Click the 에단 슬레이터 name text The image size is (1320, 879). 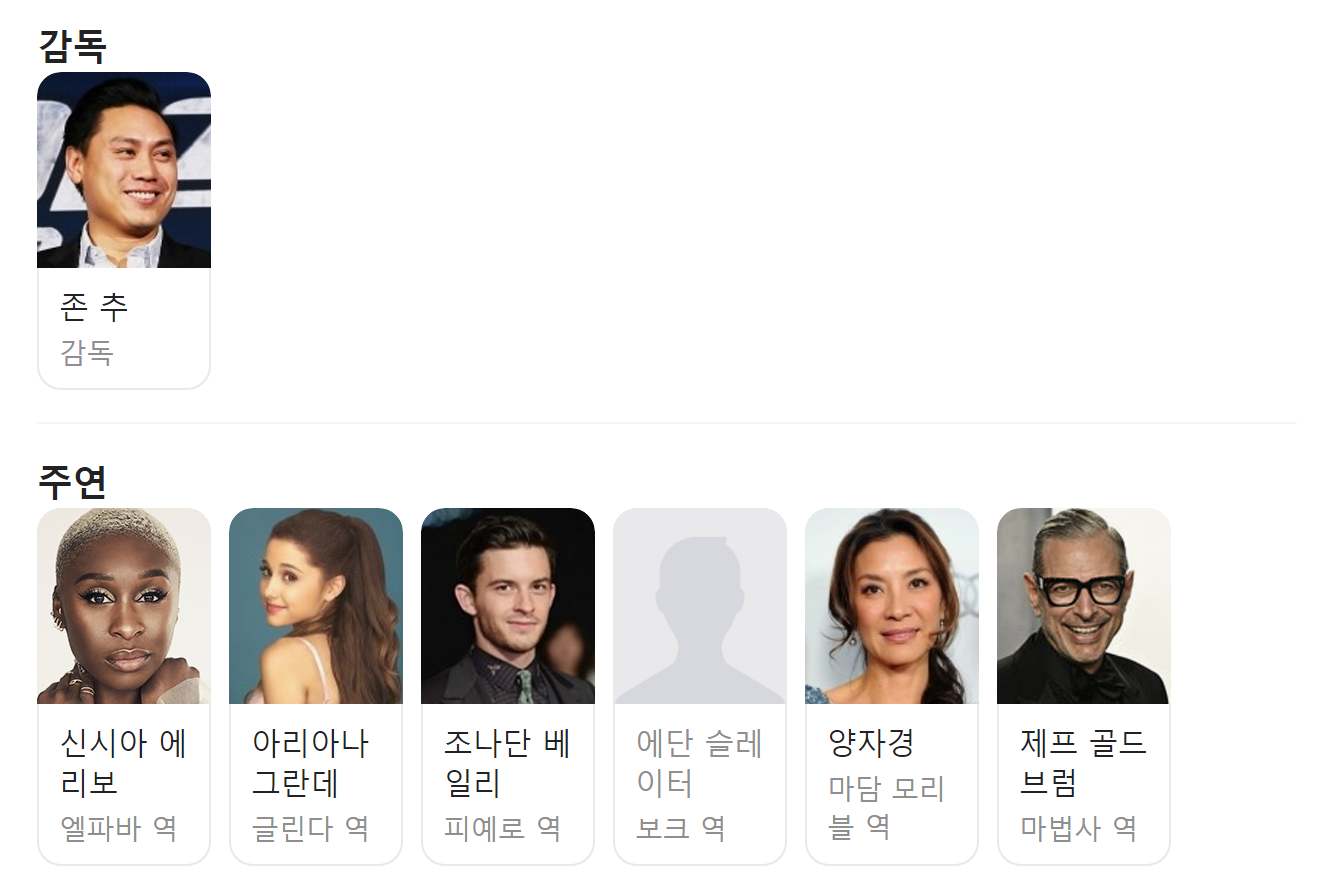(x=700, y=763)
